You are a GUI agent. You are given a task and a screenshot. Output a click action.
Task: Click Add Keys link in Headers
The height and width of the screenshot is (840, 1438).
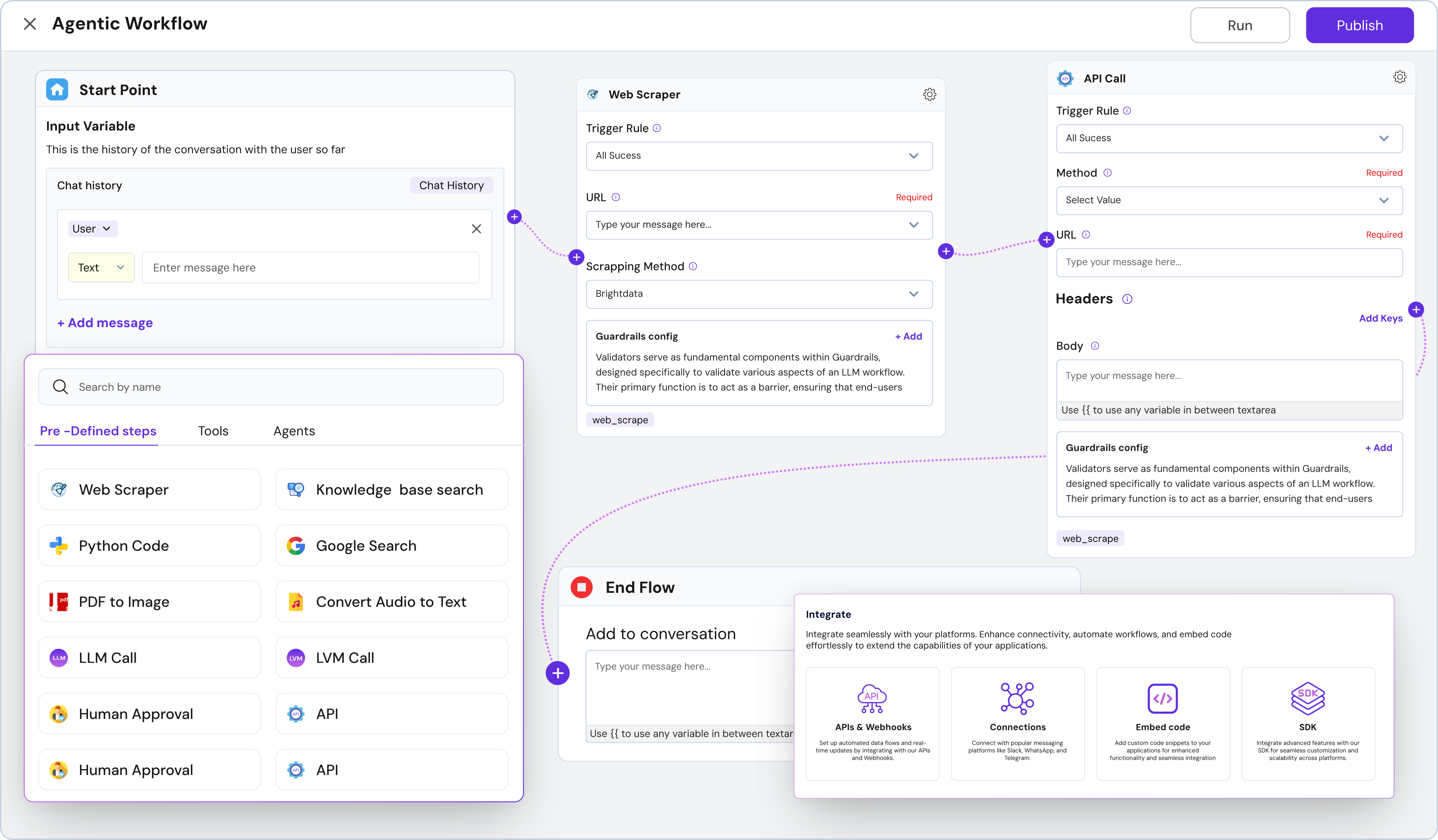tap(1380, 318)
